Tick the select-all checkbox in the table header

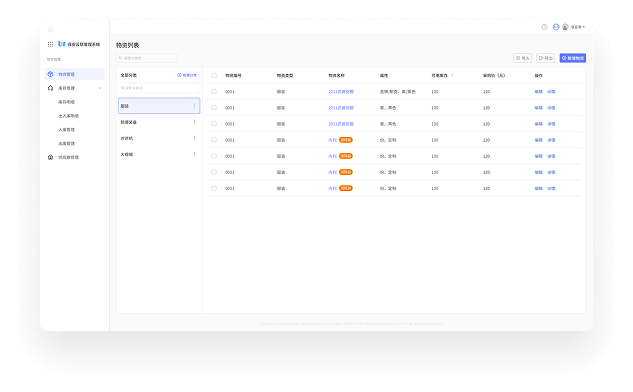click(214, 75)
